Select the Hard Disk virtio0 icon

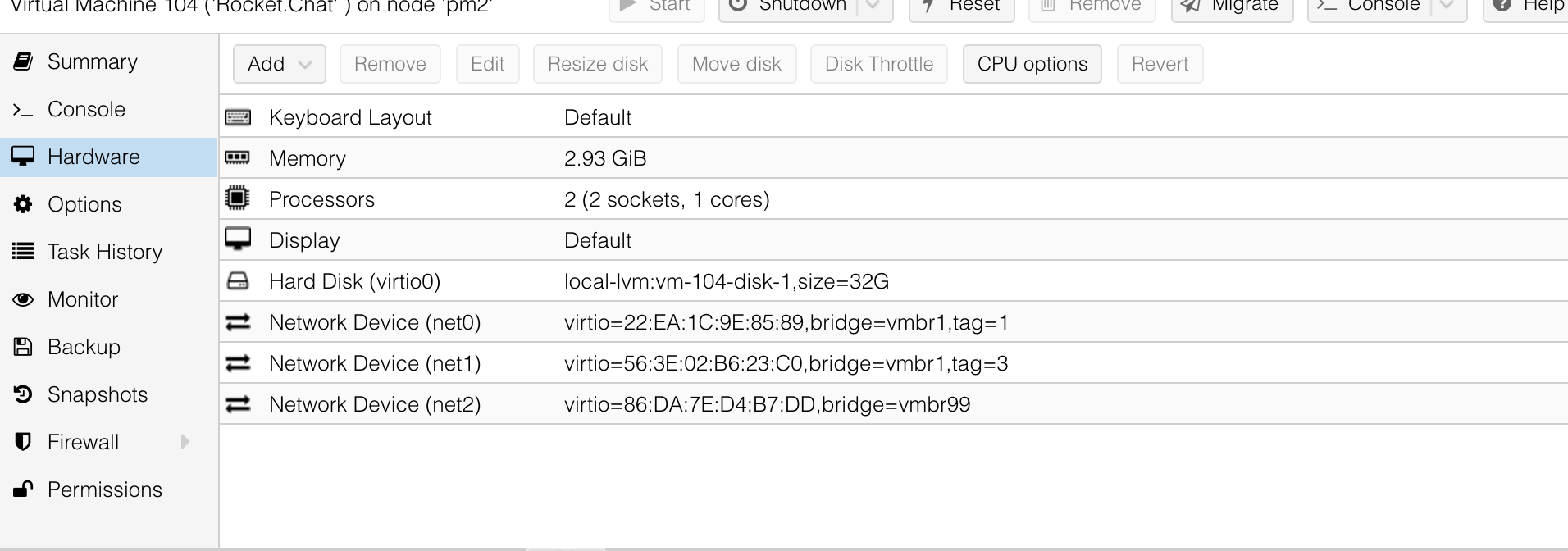click(x=238, y=280)
